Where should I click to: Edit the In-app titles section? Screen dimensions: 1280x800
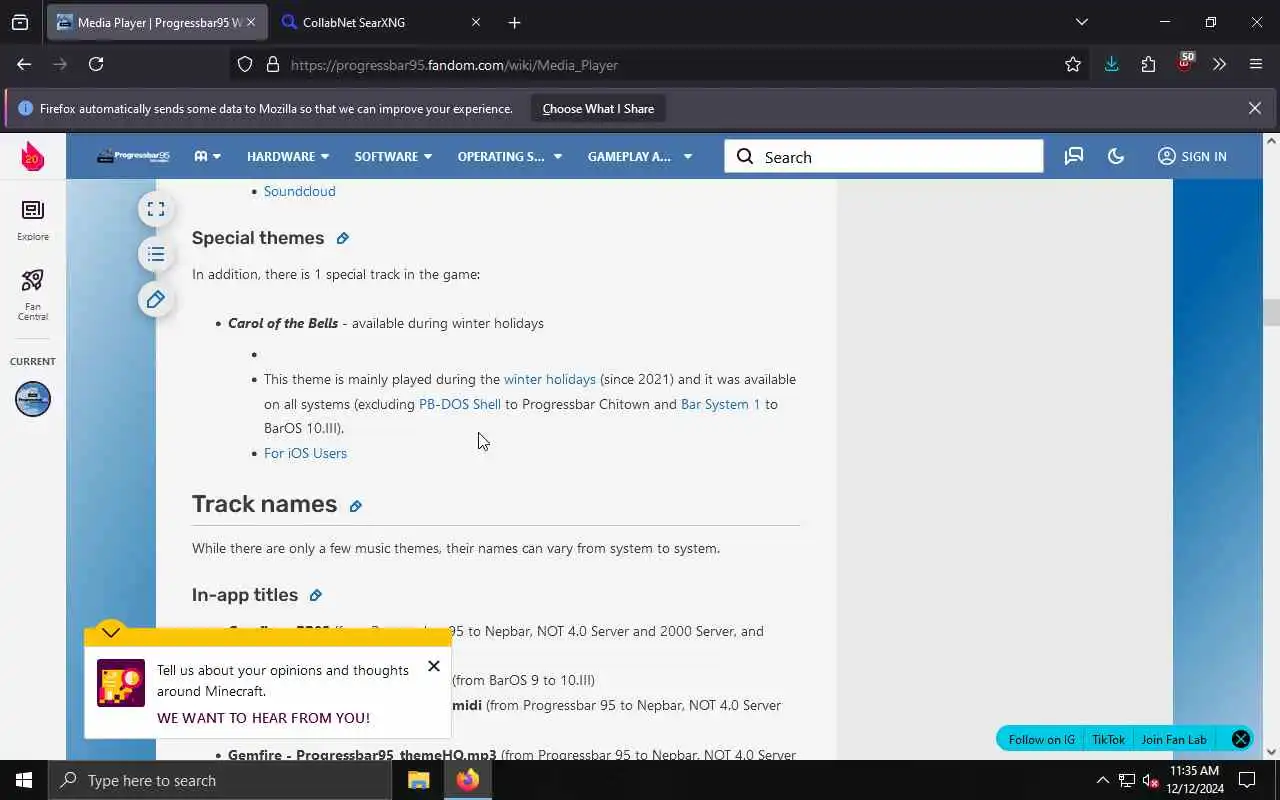(x=315, y=595)
